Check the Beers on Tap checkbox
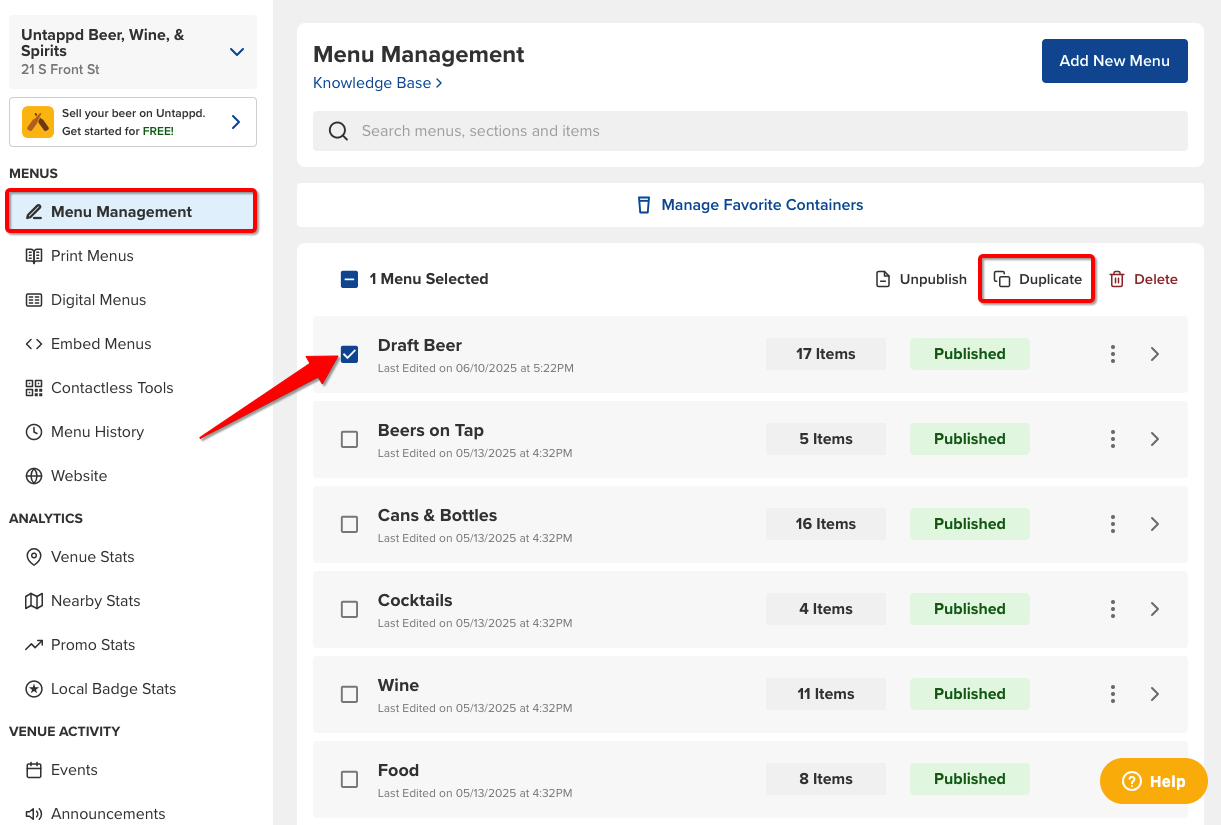Image resolution: width=1221 pixels, height=825 pixels. pos(349,439)
